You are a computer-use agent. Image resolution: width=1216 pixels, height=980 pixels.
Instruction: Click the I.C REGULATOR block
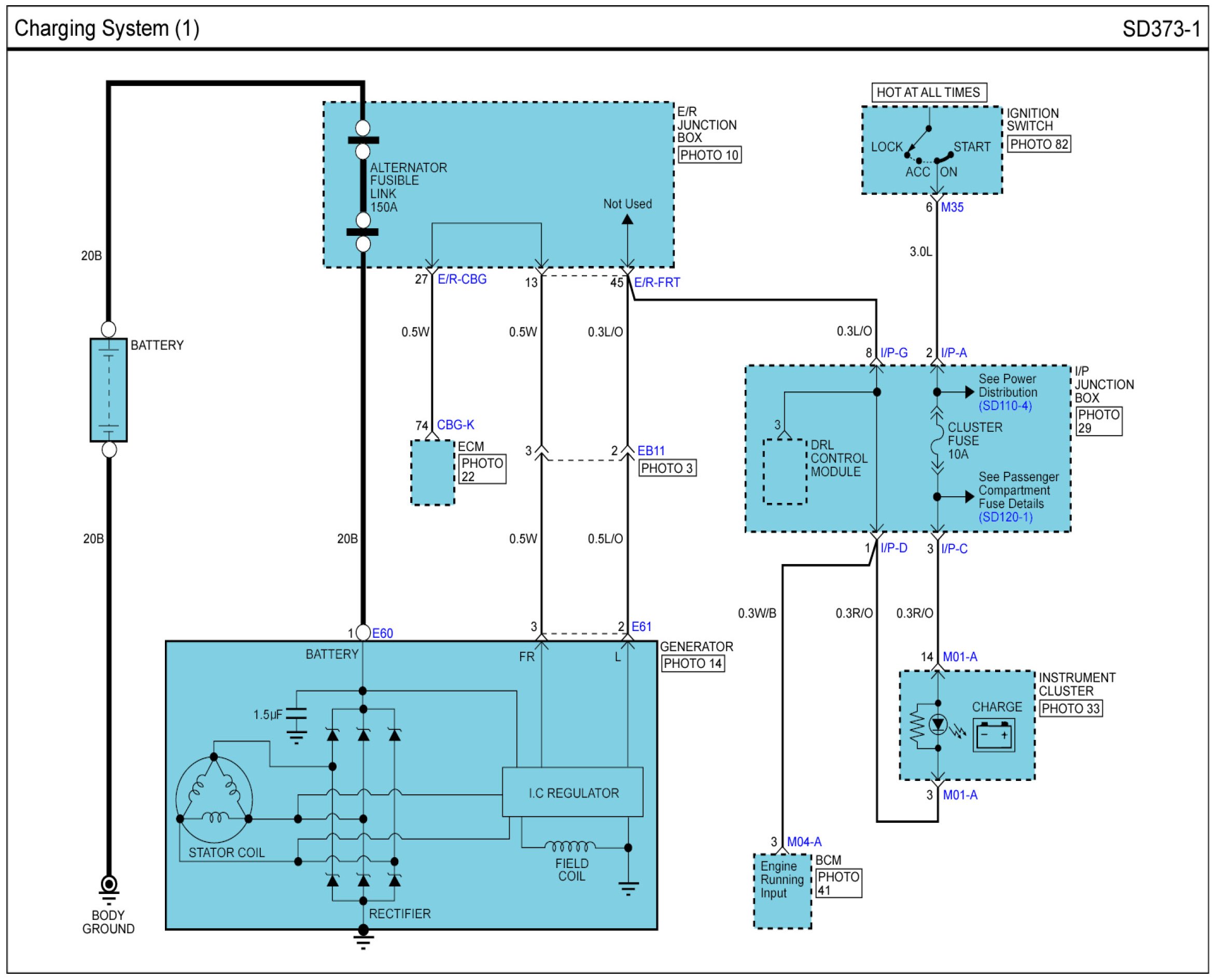[572, 793]
